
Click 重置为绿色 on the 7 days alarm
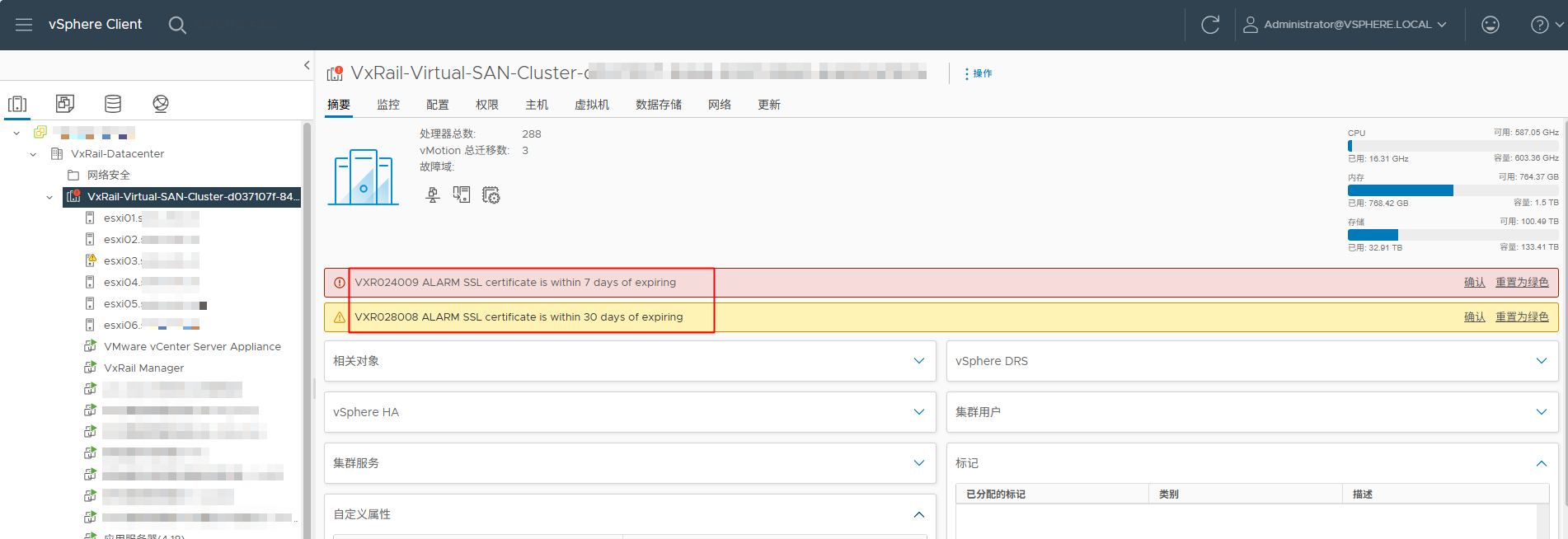pyautogui.click(x=1522, y=283)
